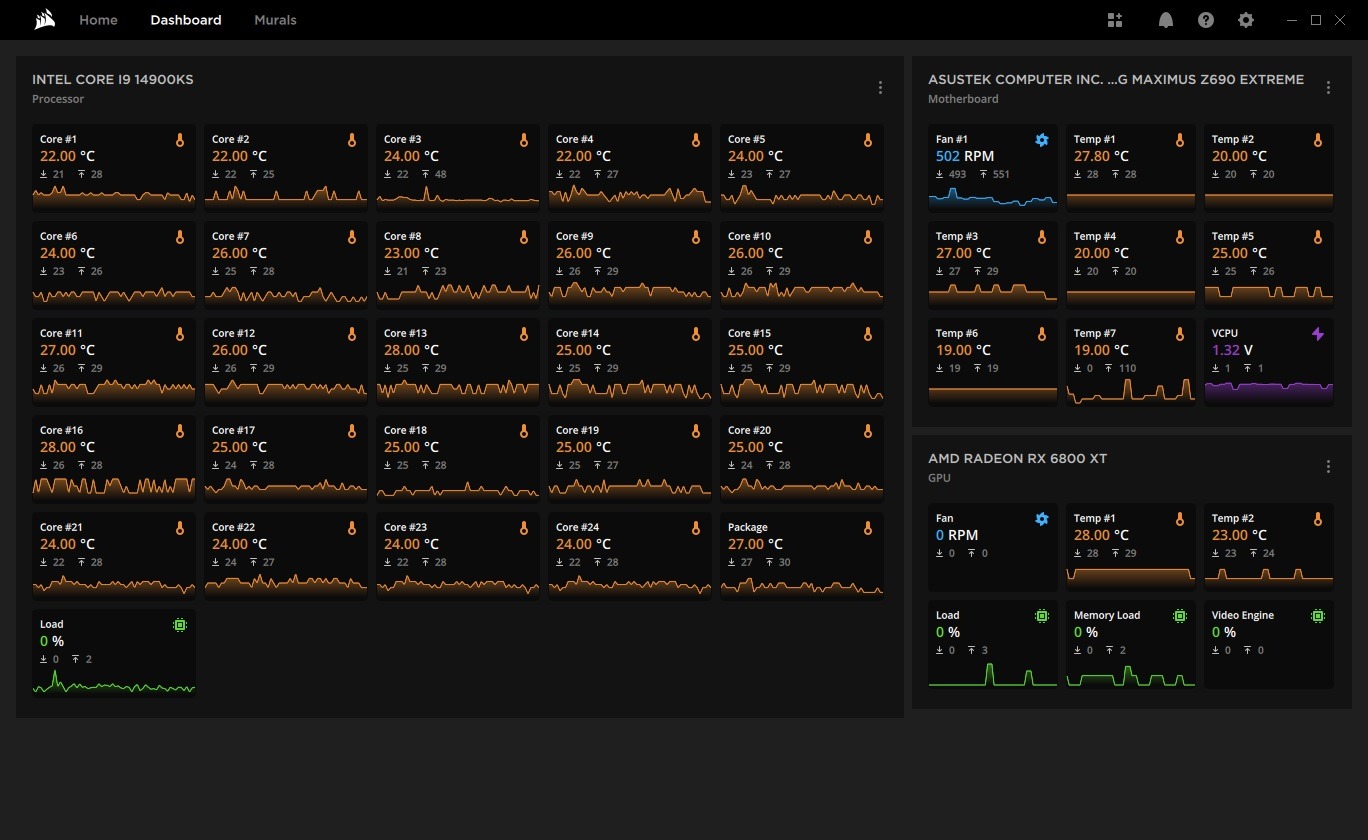Click the chip icon on GPU Memory Load

1179,616
